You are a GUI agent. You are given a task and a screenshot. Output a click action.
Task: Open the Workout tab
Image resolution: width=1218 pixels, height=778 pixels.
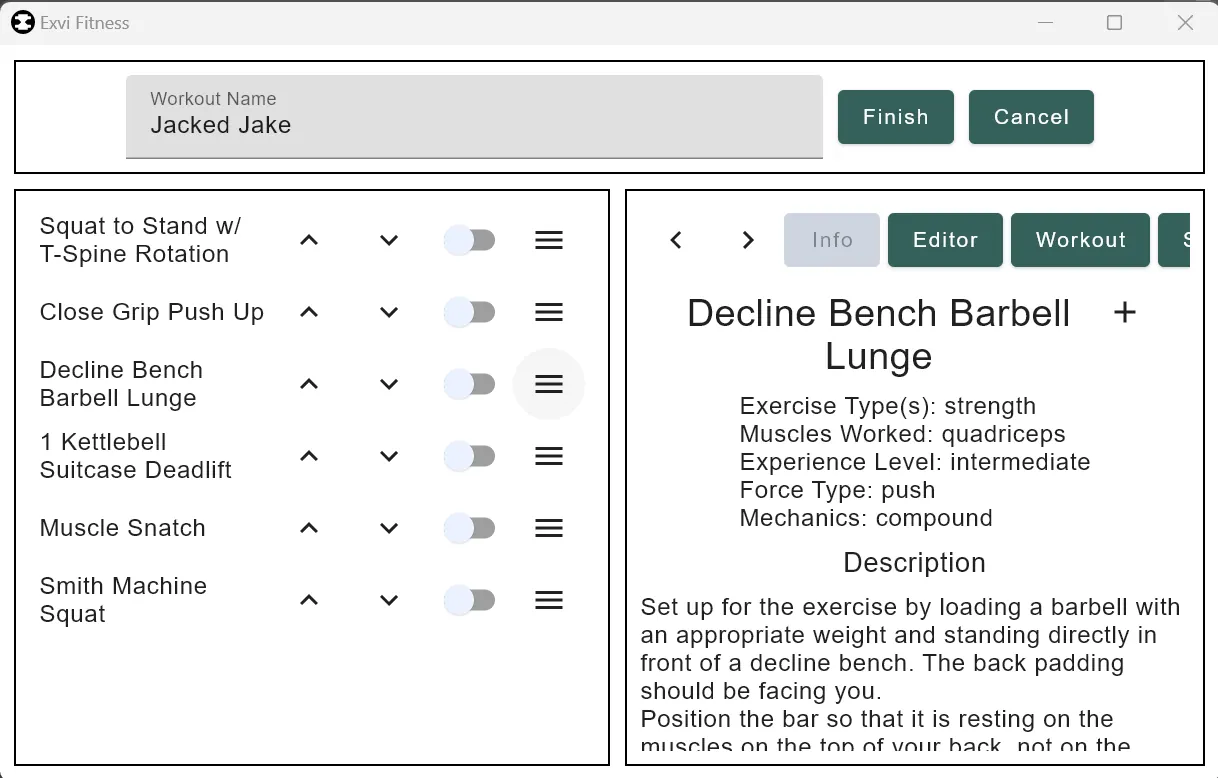pos(1081,240)
